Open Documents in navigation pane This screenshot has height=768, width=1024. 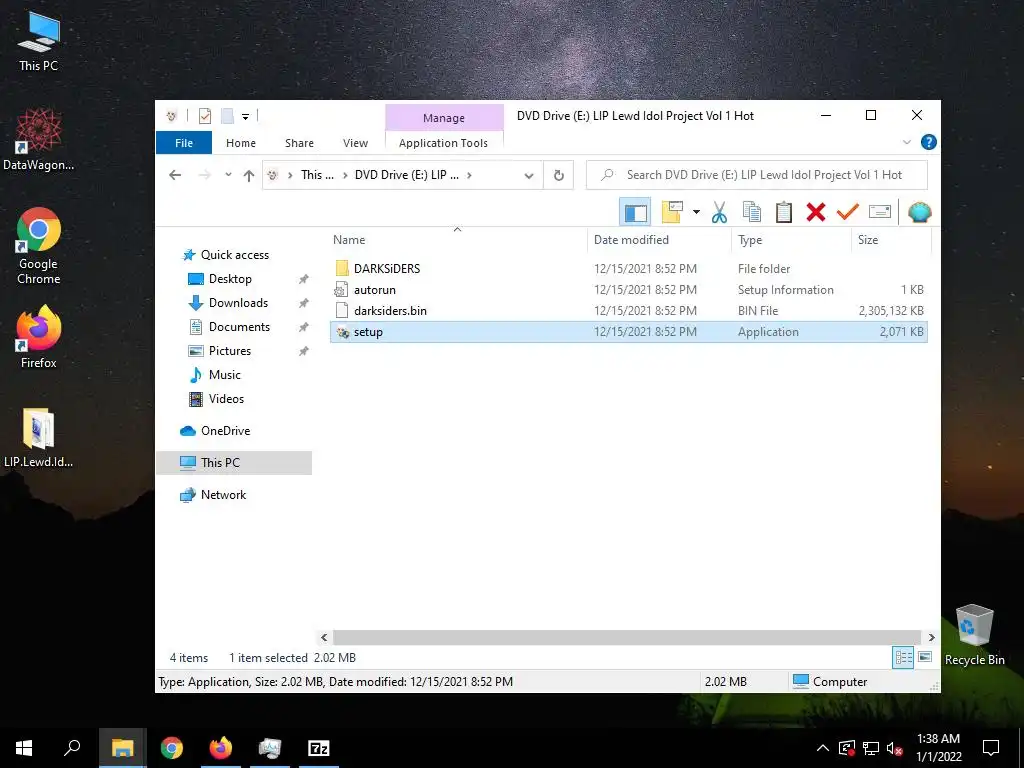239,327
